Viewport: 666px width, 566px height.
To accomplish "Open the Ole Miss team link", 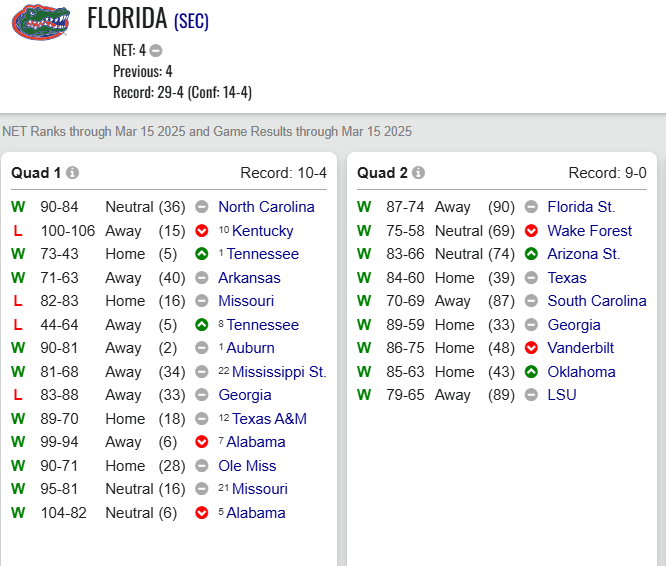I will pos(247,466).
